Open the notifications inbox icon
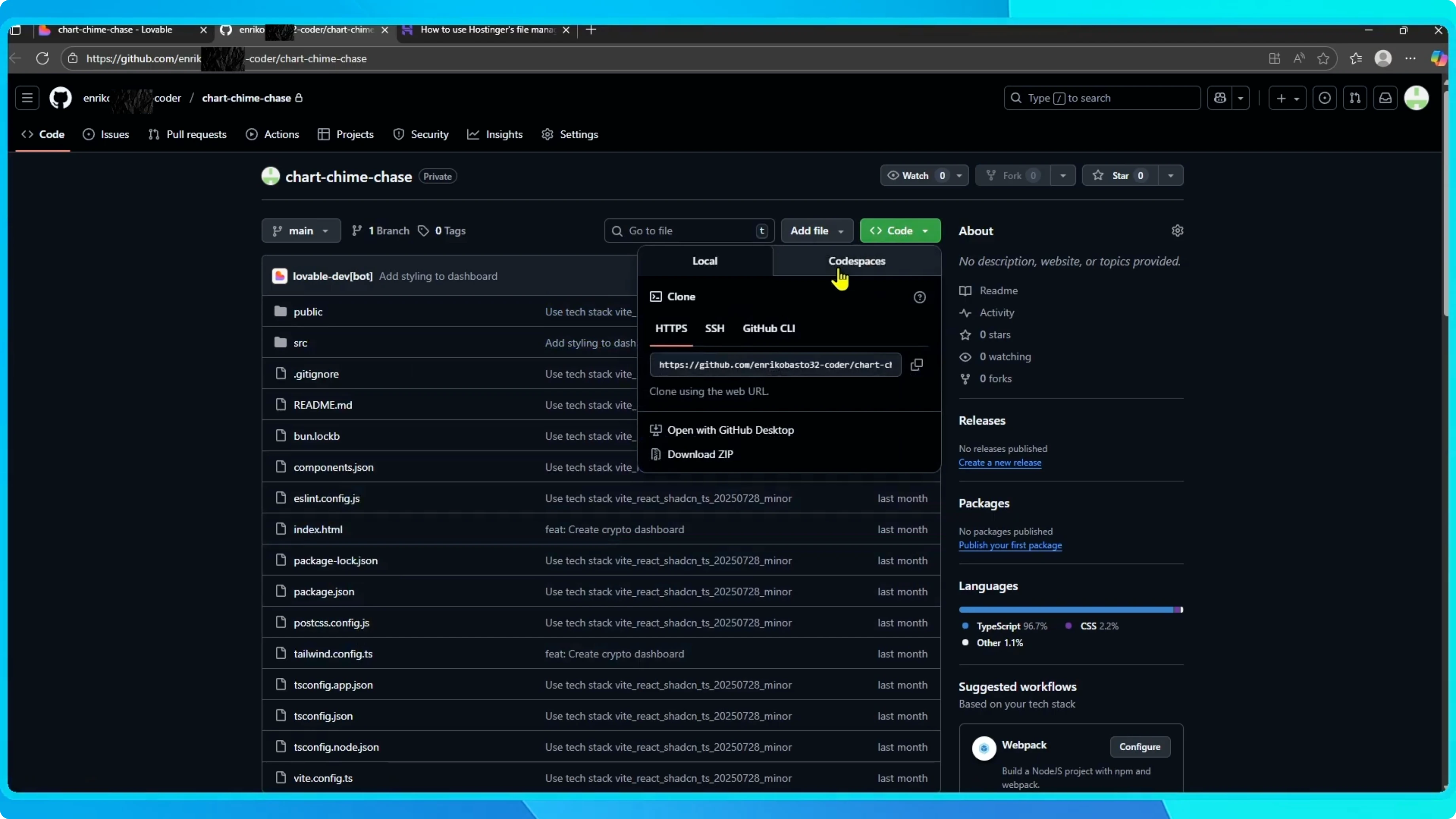The image size is (1456, 819). [1385, 98]
